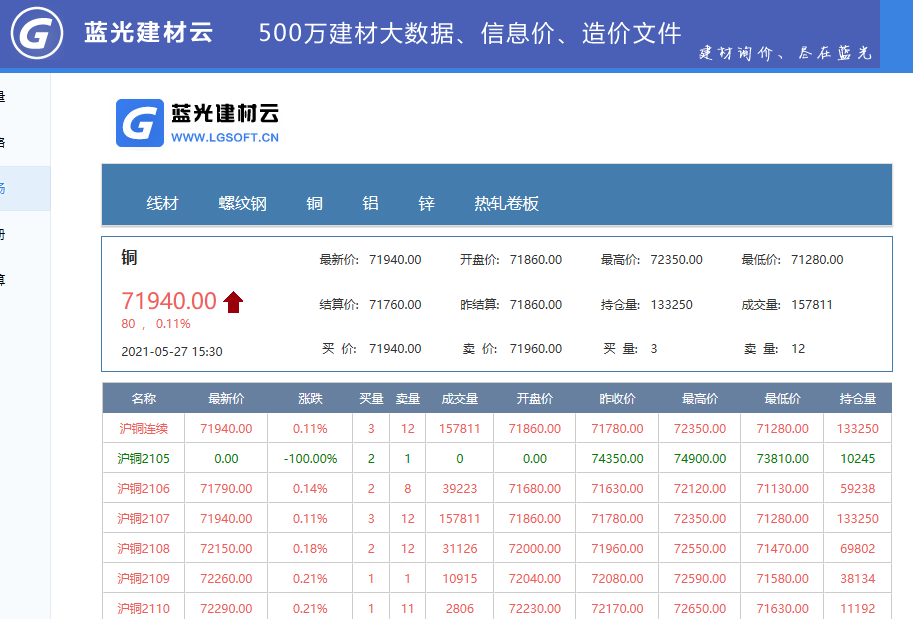
Task: Click 沪铜2105 open interest 10245
Action: point(858,459)
